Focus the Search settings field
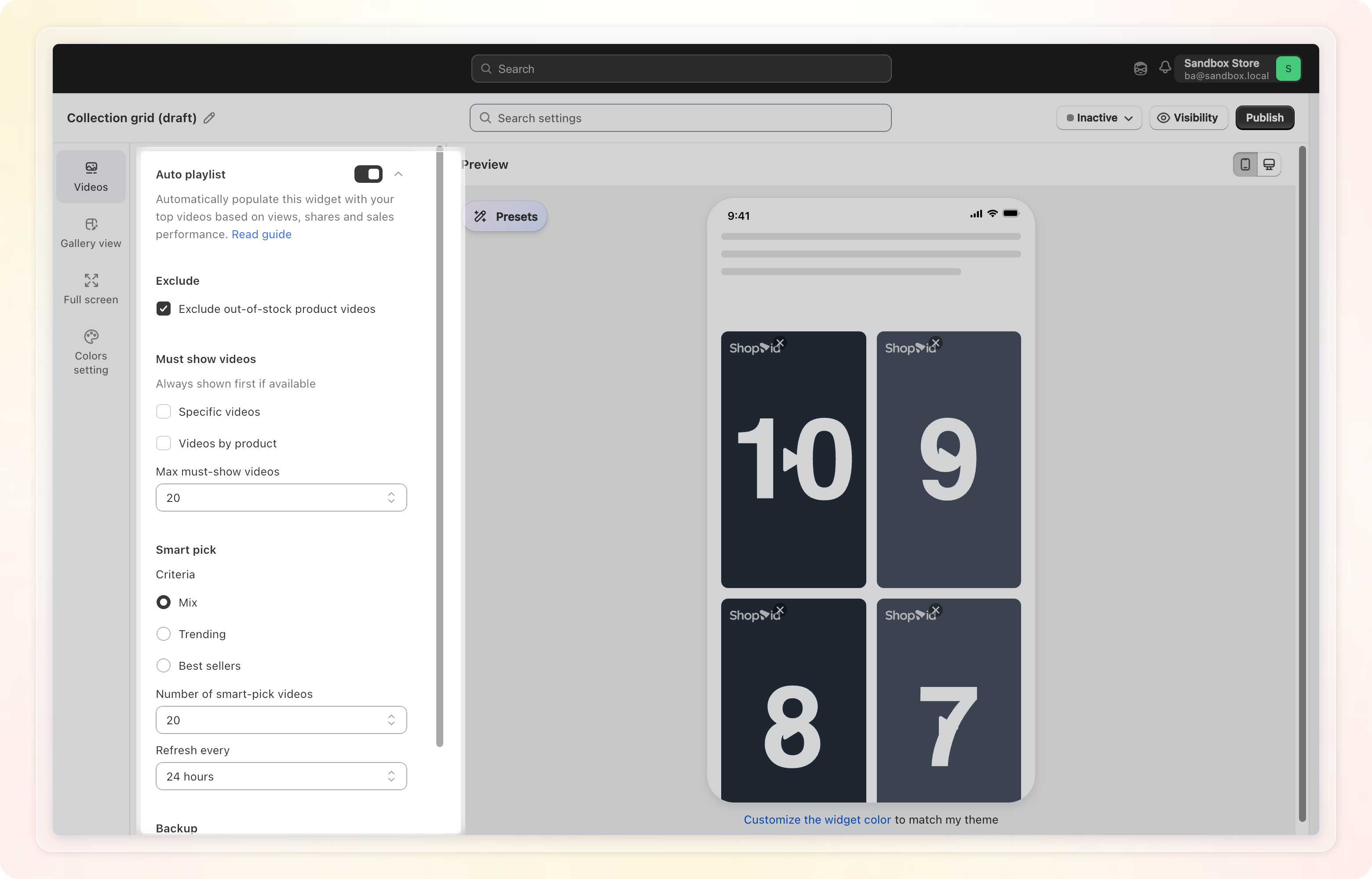This screenshot has width=1372, height=879. click(681, 118)
